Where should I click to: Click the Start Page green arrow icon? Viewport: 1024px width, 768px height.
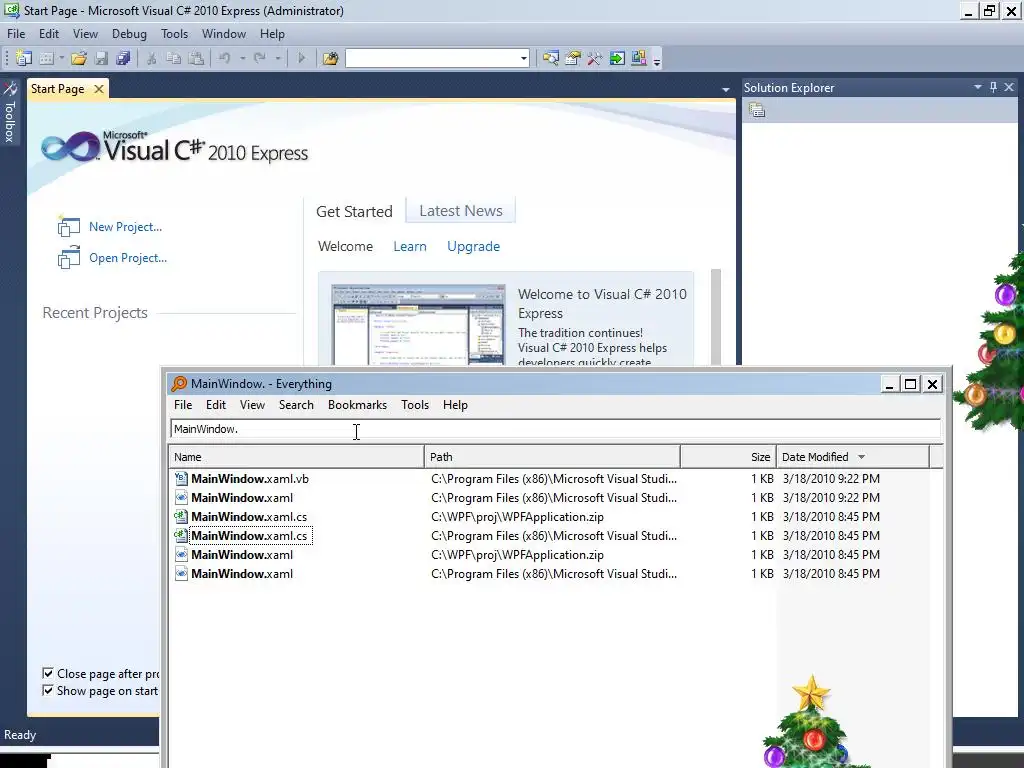click(x=616, y=59)
